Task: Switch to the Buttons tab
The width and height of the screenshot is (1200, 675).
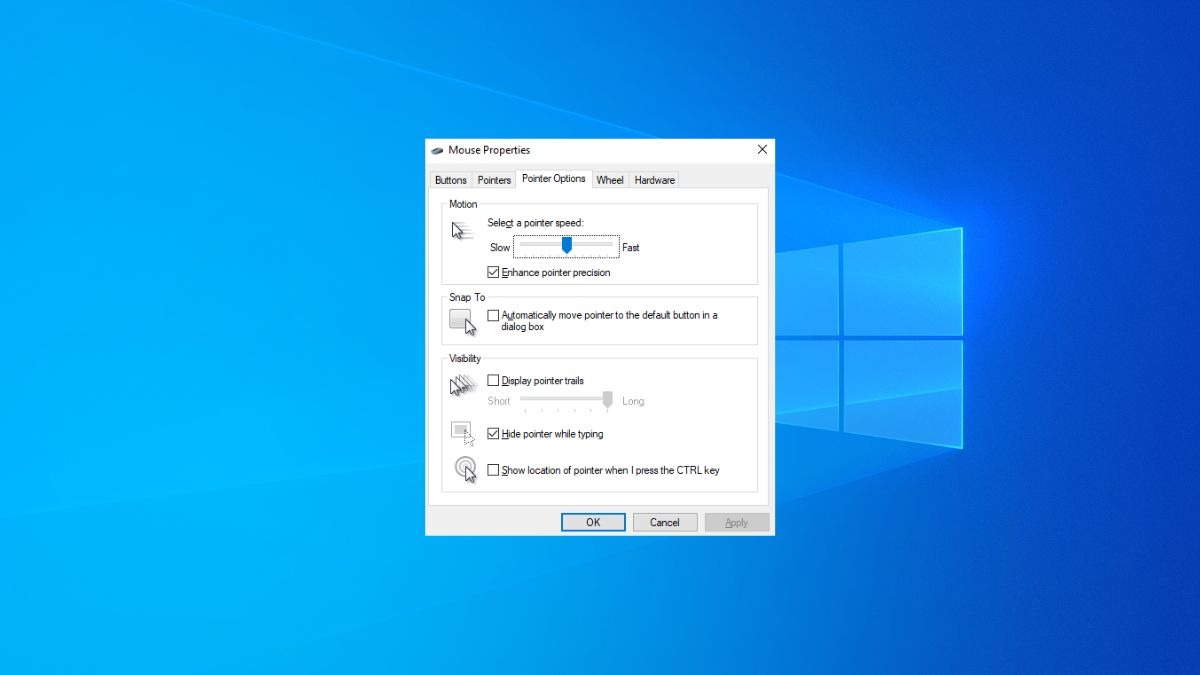Action: click(451, 180)
